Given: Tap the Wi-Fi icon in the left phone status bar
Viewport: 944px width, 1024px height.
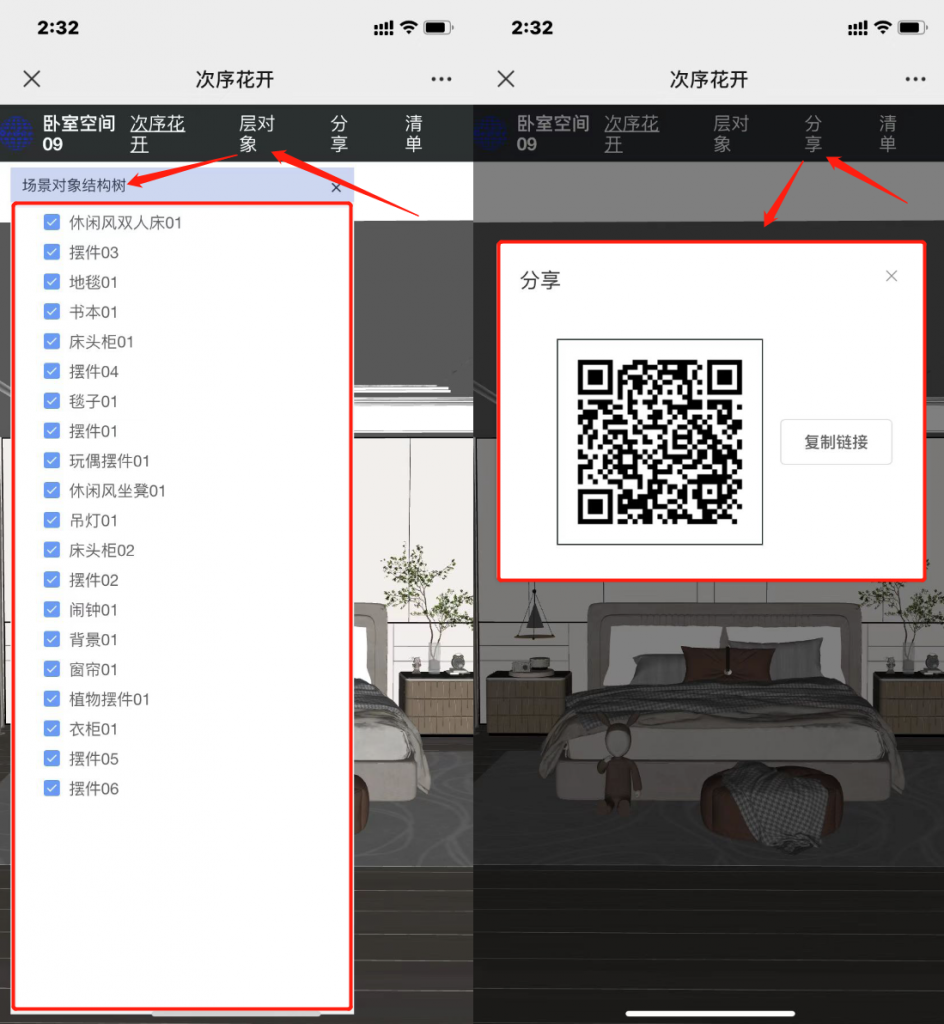Looking at the screenshot, I should coord(409,27).
